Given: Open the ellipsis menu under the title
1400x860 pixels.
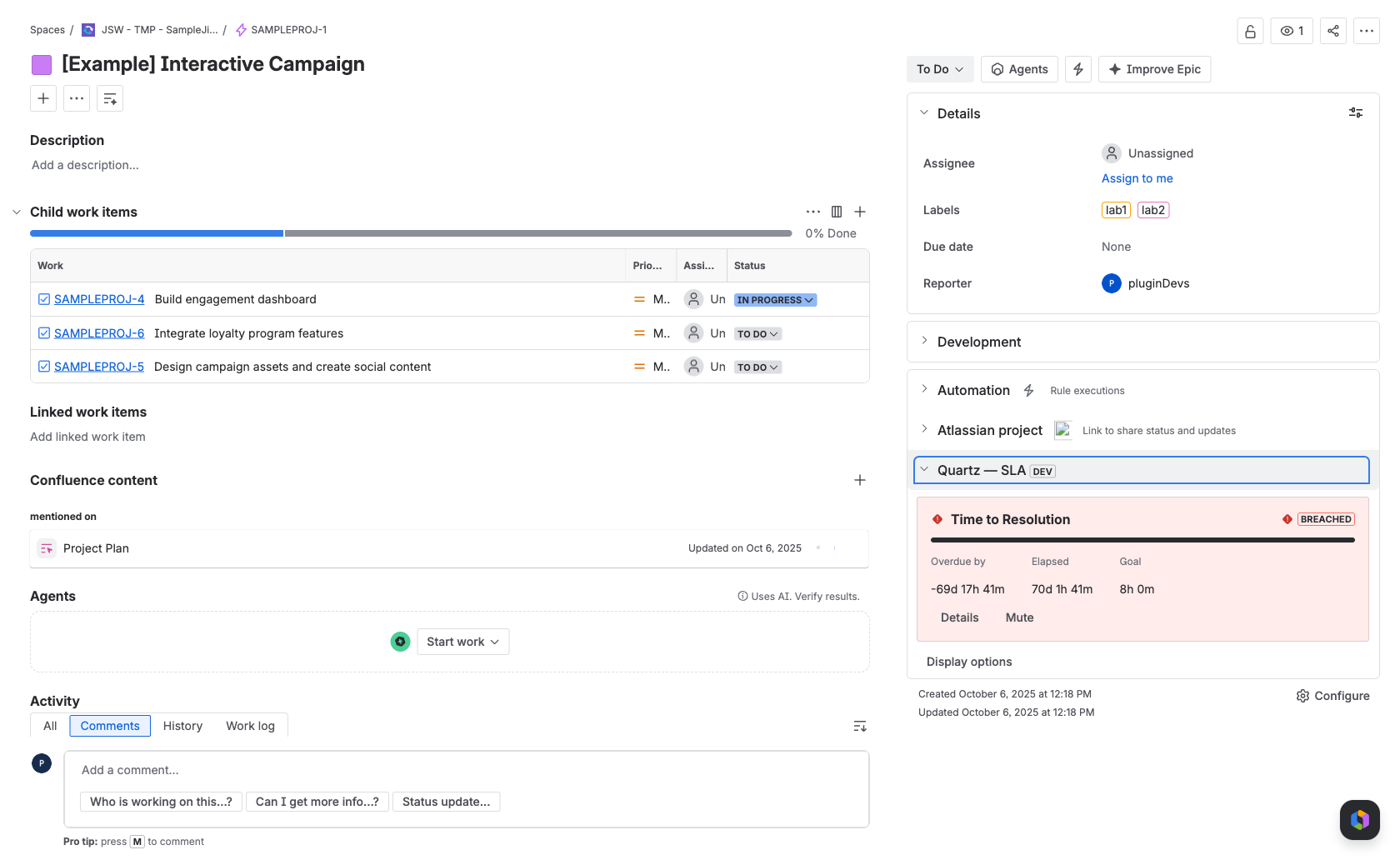Looking at the screenshot, I should point(77,98).
